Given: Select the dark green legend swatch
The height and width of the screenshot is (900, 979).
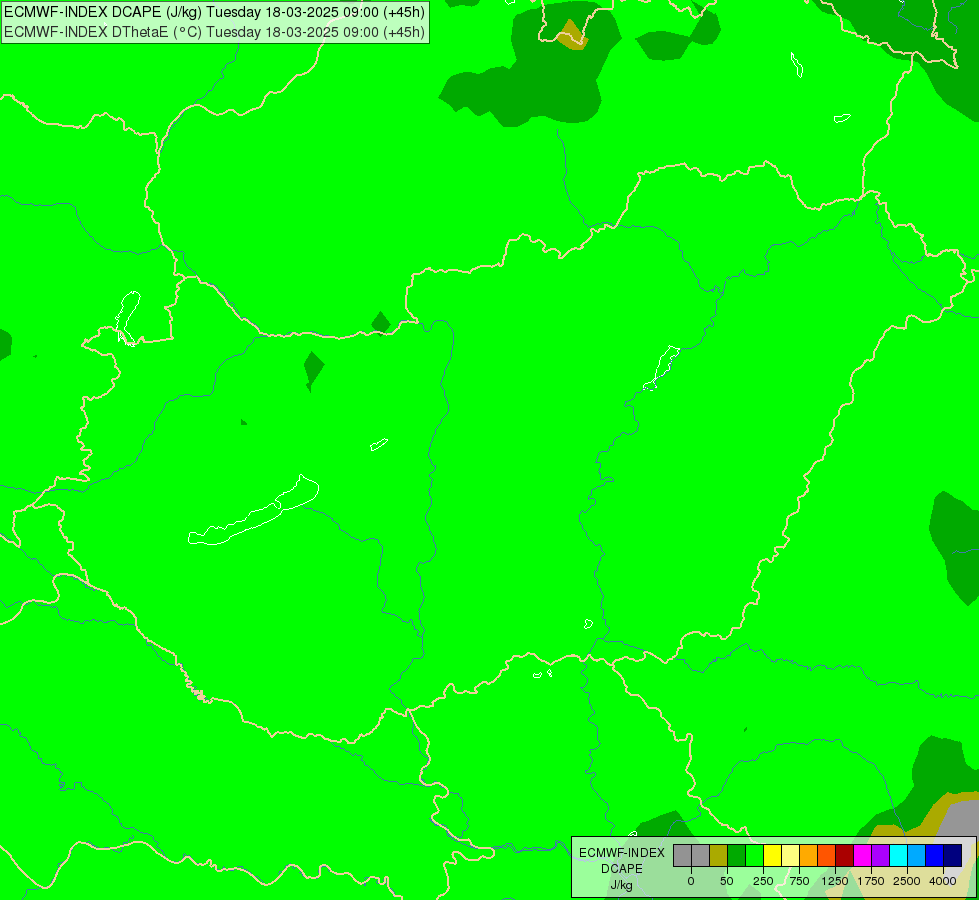Looking at the screenshot, I should (x=736, y=855).
